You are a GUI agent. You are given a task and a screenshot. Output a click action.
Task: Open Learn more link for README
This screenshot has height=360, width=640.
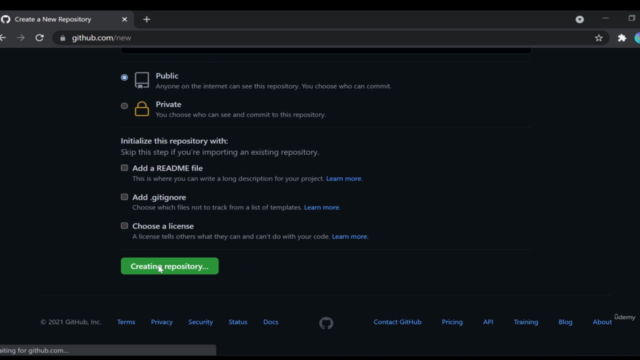(x=344, y=178)
